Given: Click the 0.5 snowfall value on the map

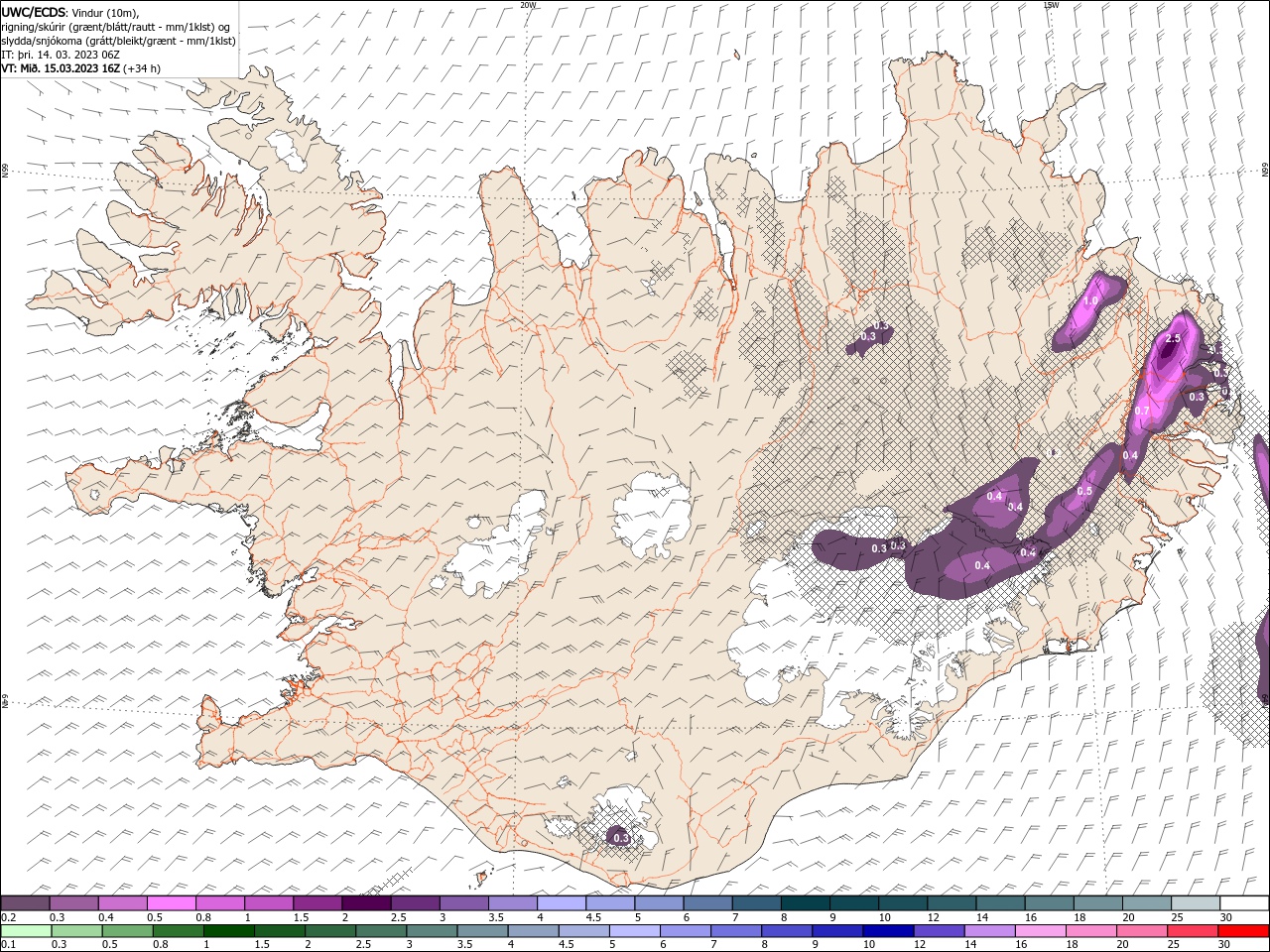Looking at the screenshot, I should tap(1084, 491).
